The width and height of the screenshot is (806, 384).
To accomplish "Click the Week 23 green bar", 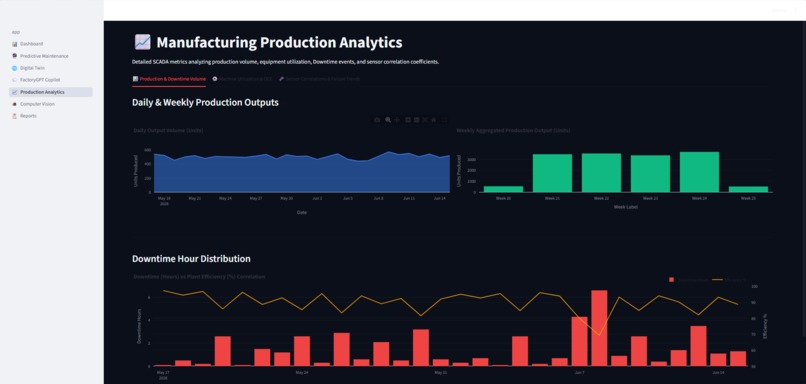I will (x=650, y=174).
